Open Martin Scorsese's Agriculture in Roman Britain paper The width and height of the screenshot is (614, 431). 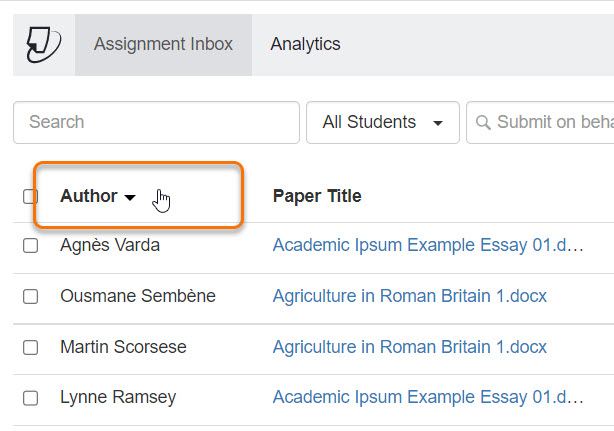[409, 347]
